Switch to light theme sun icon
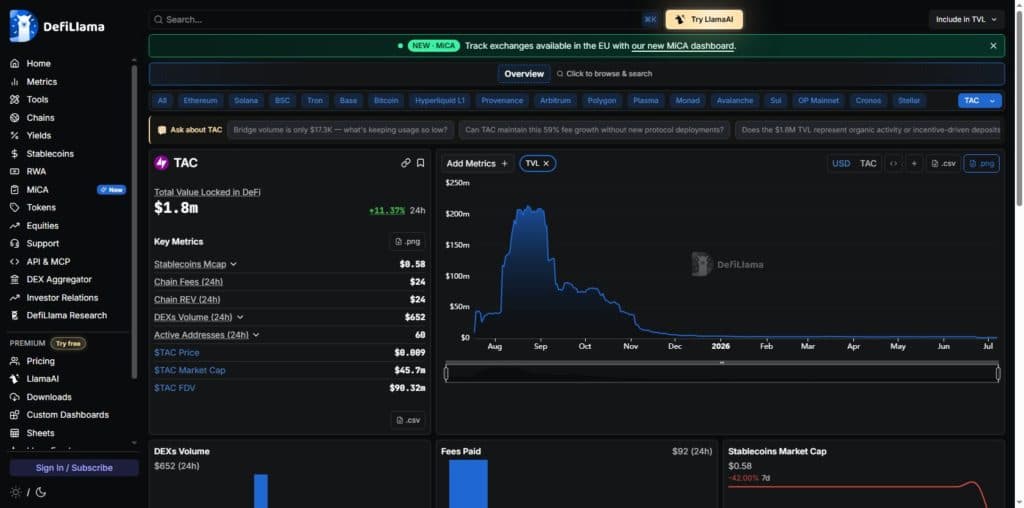This screenshot has width=1024, height=508. (16, 492)
